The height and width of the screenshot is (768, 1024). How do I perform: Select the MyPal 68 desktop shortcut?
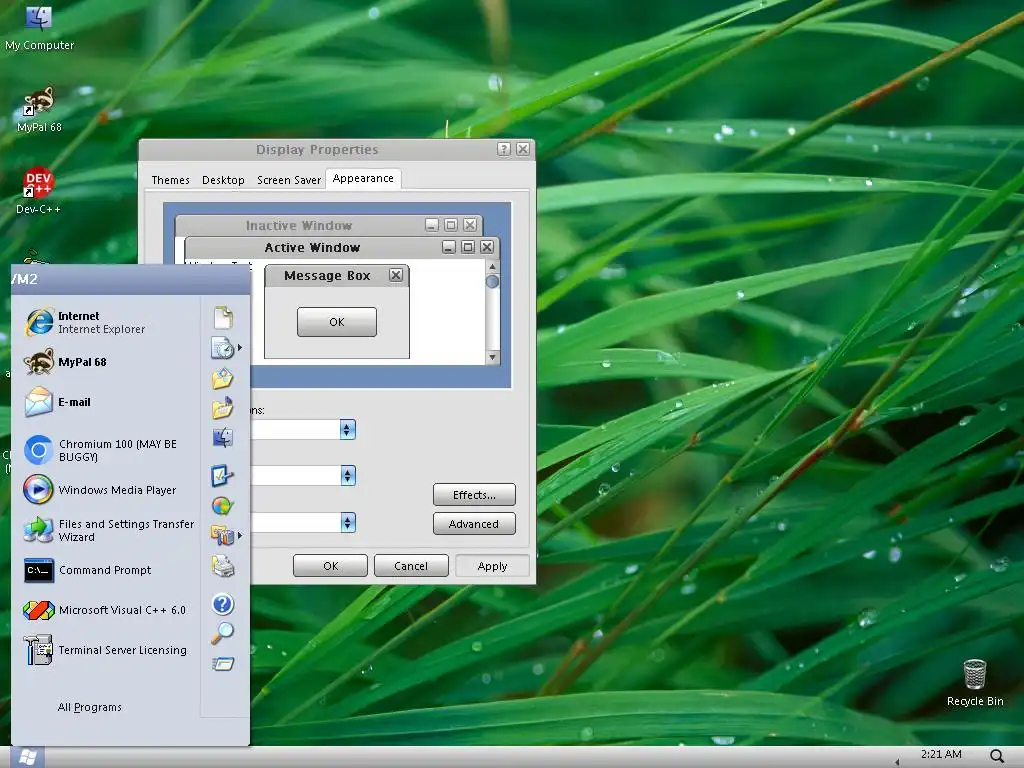point(39,109)
